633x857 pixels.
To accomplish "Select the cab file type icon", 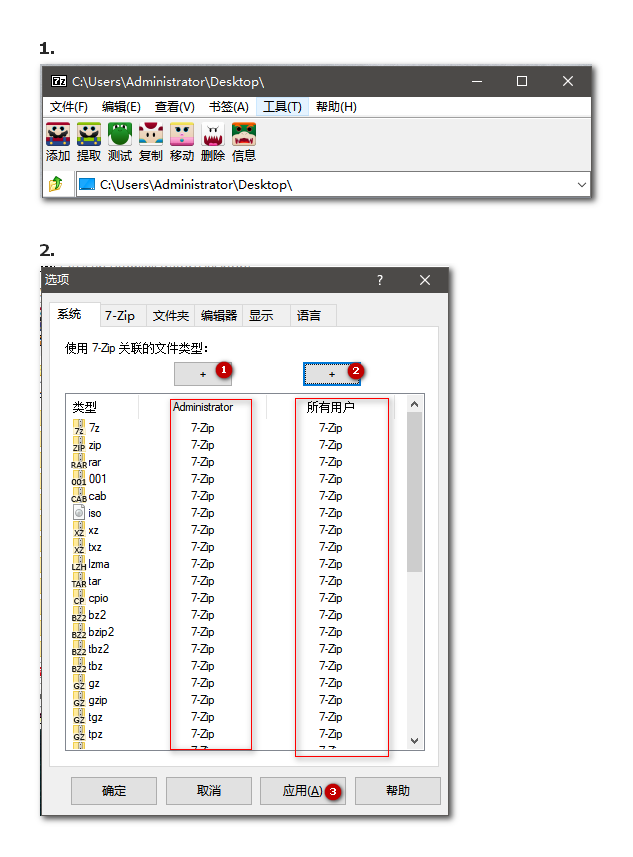I will coord(79,496).
